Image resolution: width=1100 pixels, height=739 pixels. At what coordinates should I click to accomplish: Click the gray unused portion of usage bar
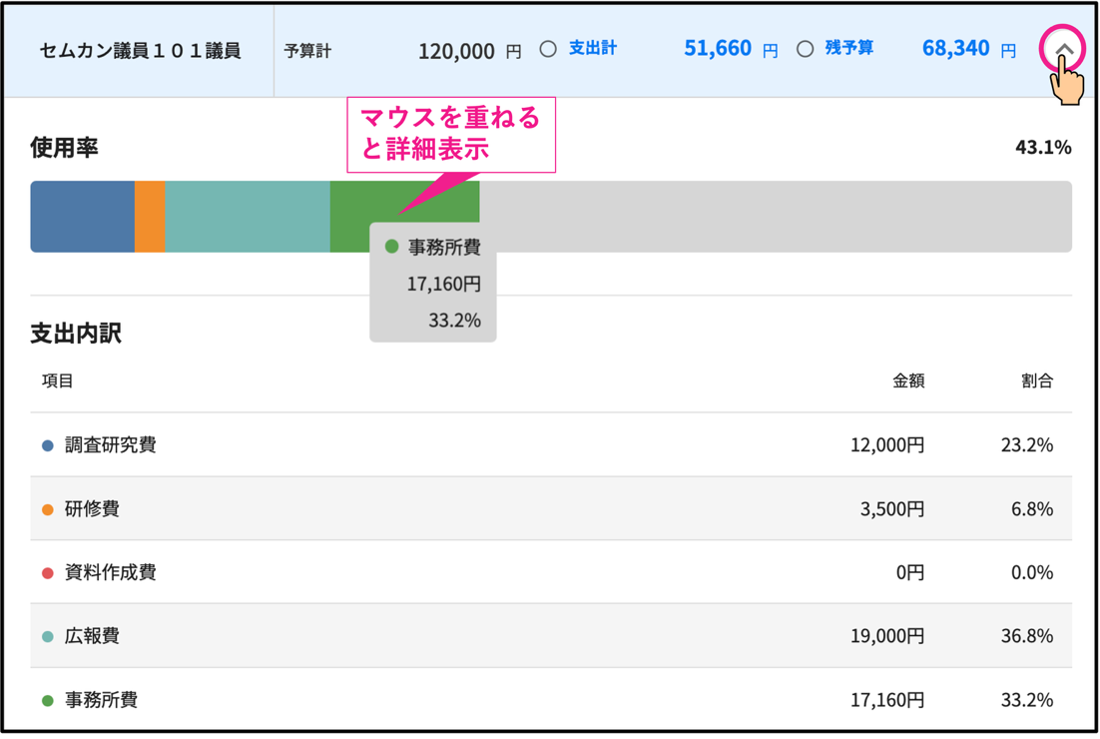tap(775, 216)
